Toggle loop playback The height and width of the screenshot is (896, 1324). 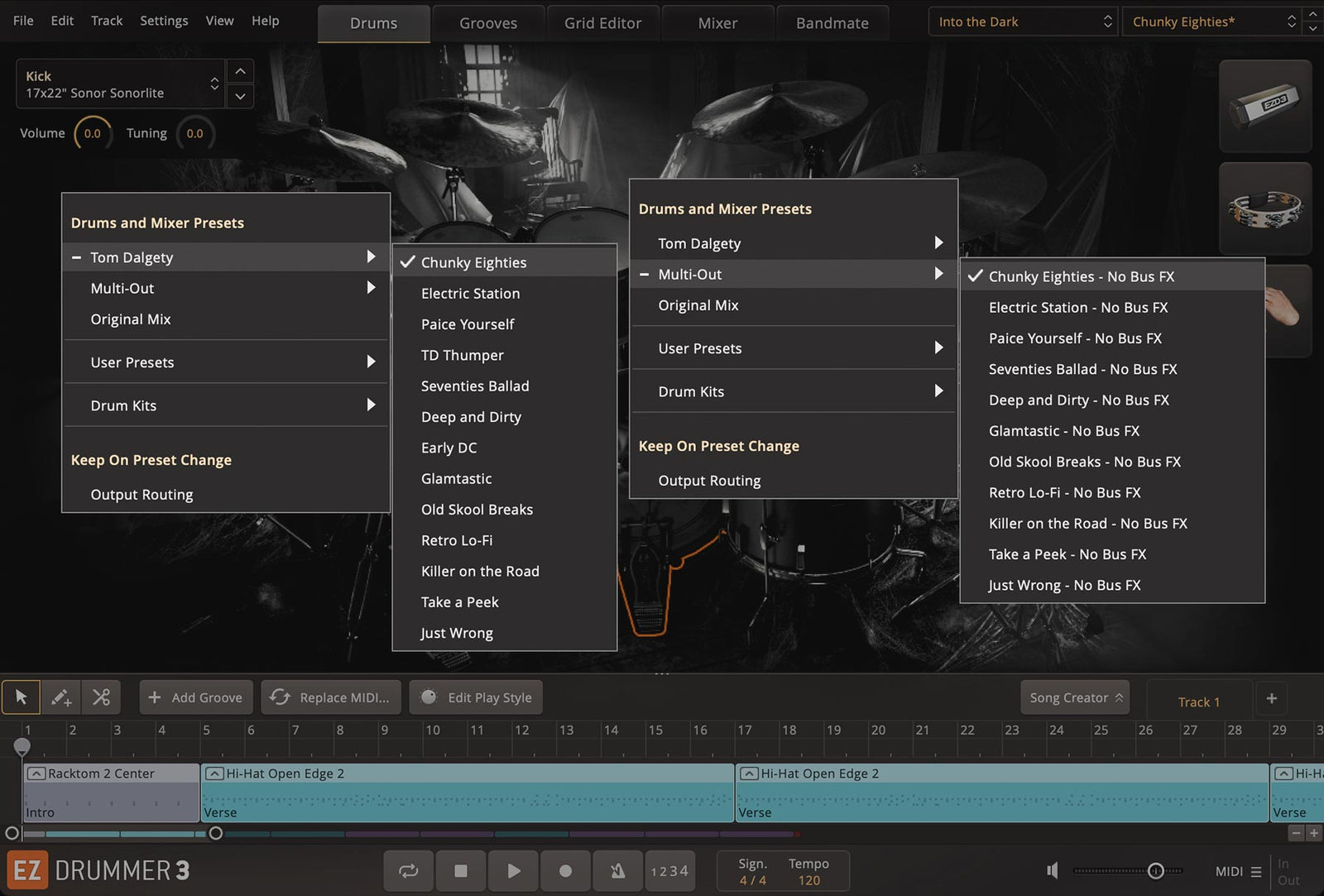[409, 870]
